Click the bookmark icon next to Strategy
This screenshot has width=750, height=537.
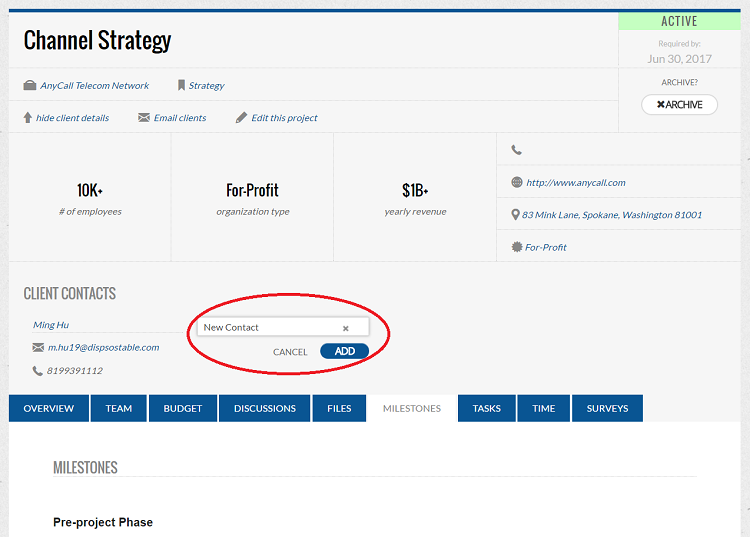(181, 86)
